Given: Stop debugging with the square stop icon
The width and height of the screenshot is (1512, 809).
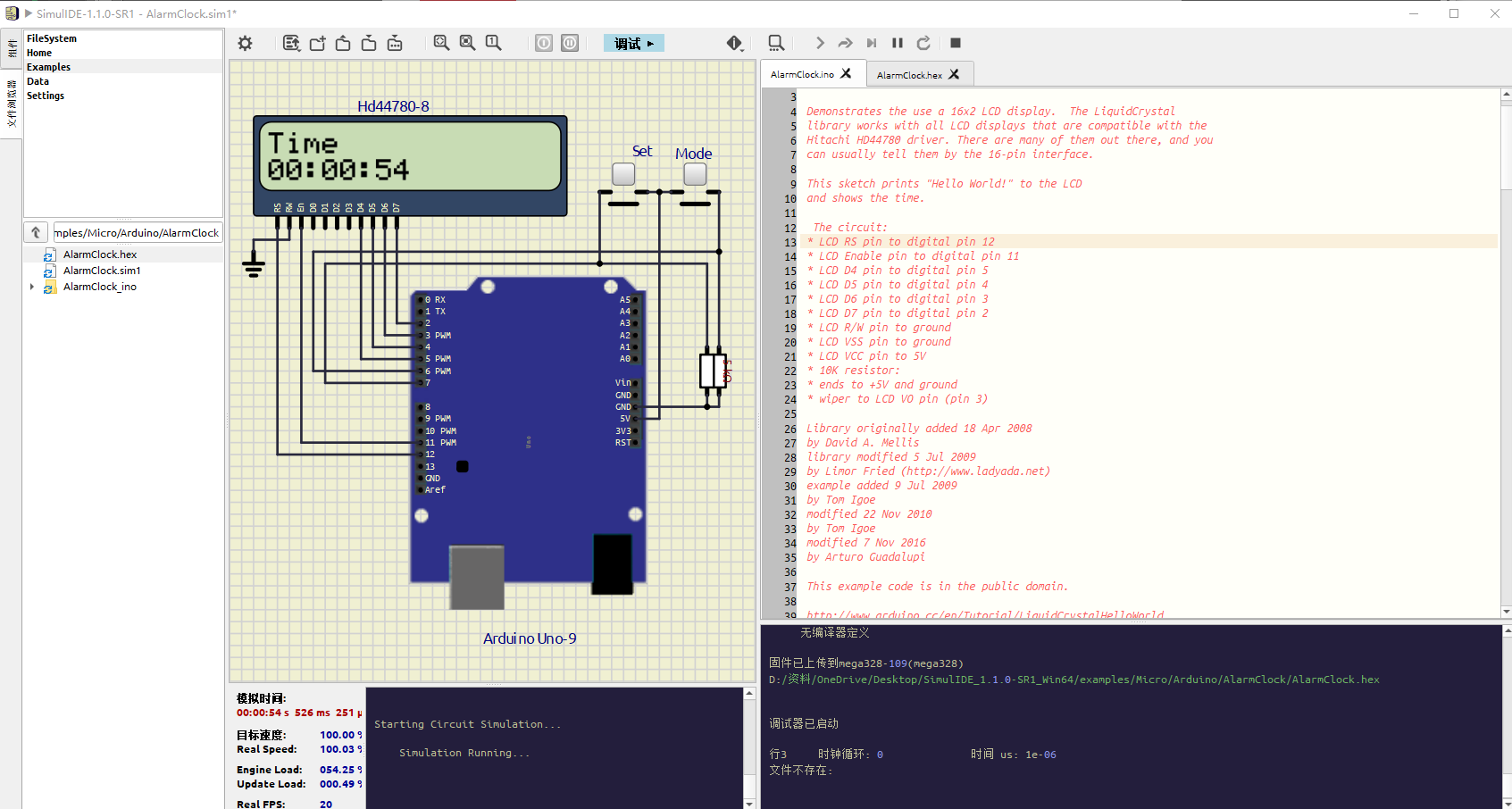Looking at the screenshot, I should 956,43.
